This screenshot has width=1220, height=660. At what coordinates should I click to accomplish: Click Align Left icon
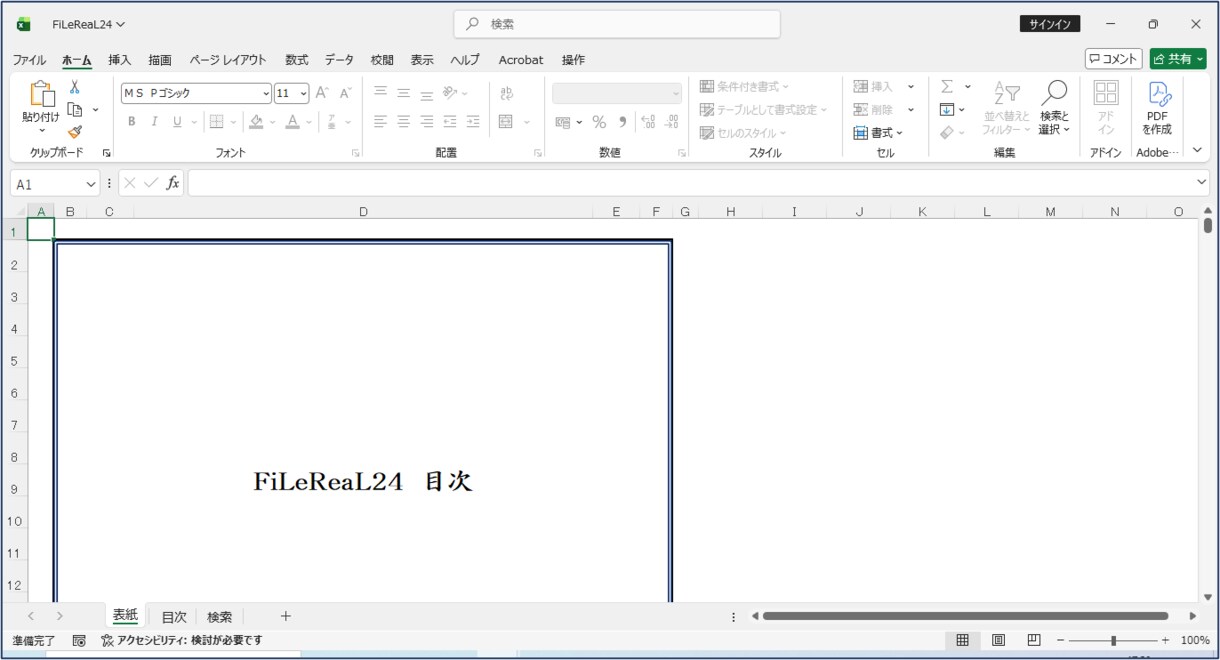point(380,122)
